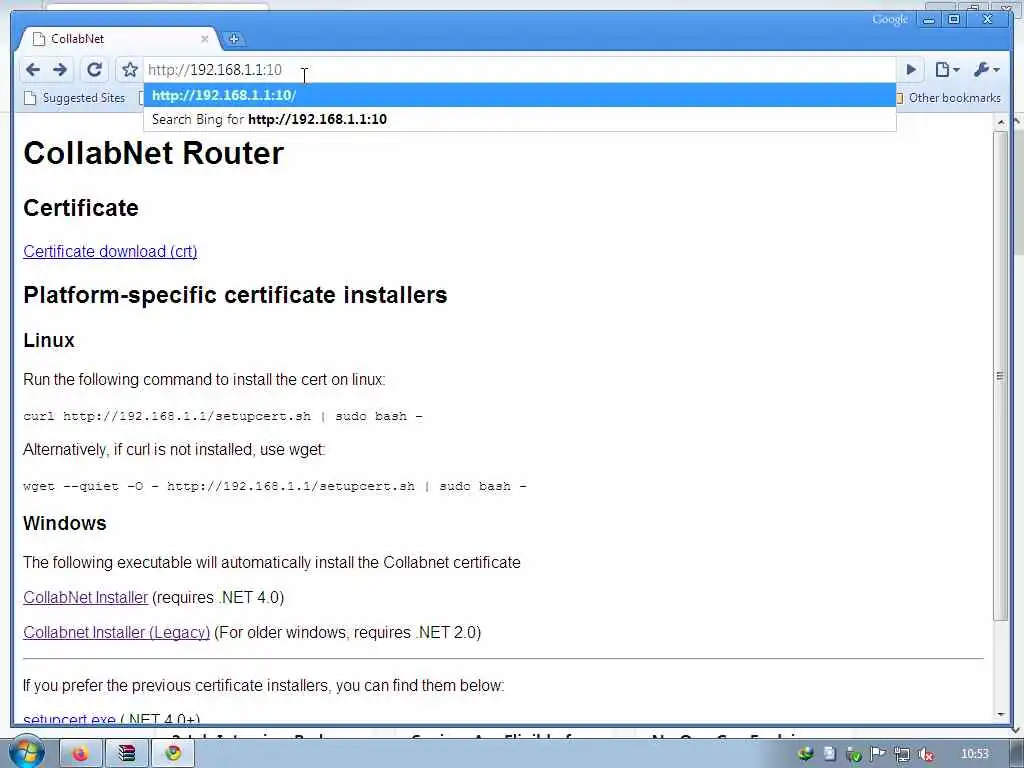The height and width of the screenshot is (768, 1024).
Task: Open the page menu icon
Action: (x=946, y=69)
